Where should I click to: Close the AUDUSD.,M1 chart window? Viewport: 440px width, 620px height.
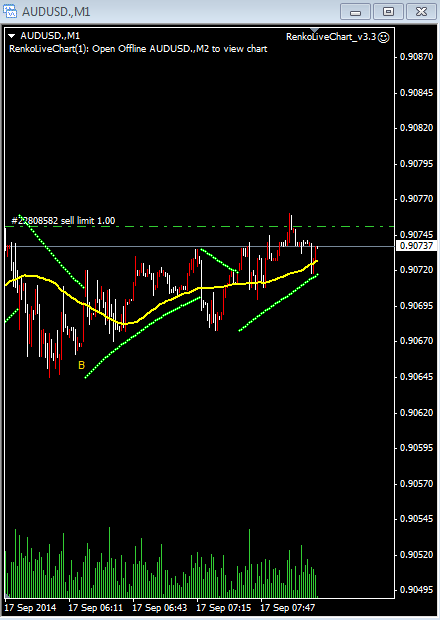(421, 12)
